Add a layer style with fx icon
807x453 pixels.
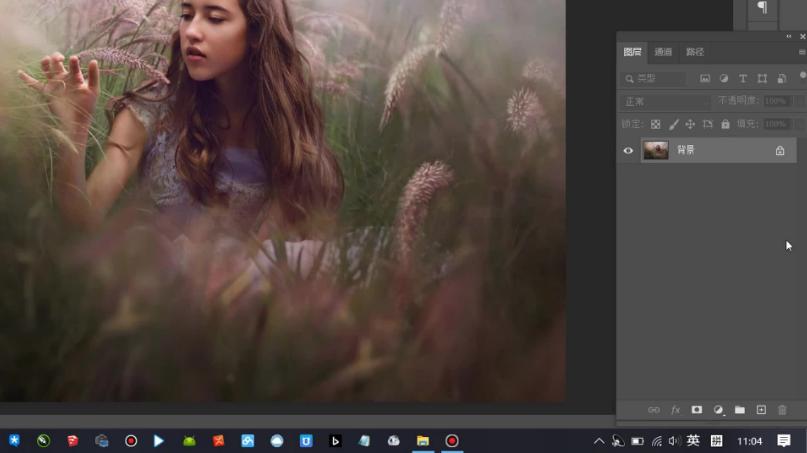(675, 410)
